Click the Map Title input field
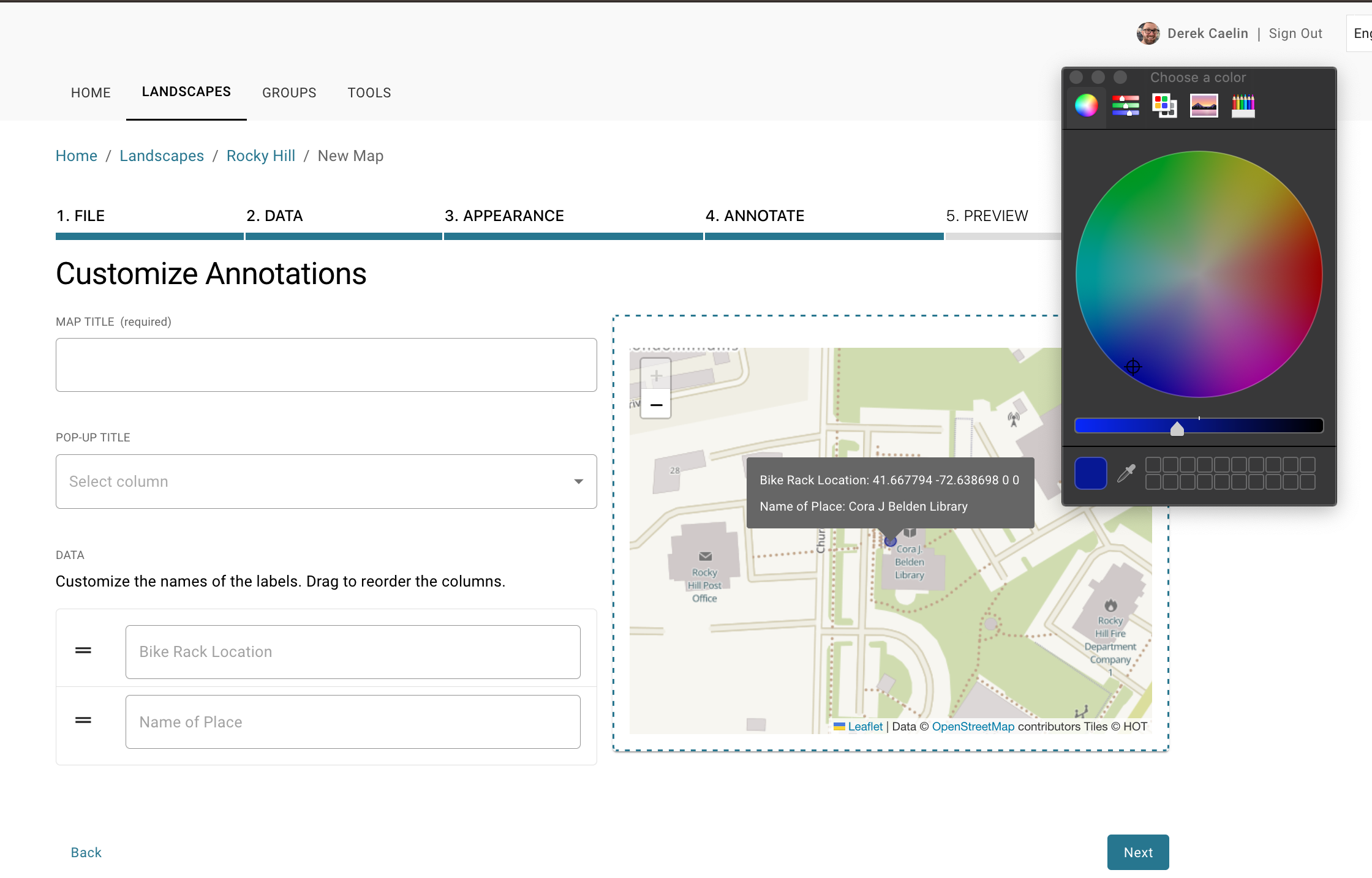 click(x=326, y=364)
